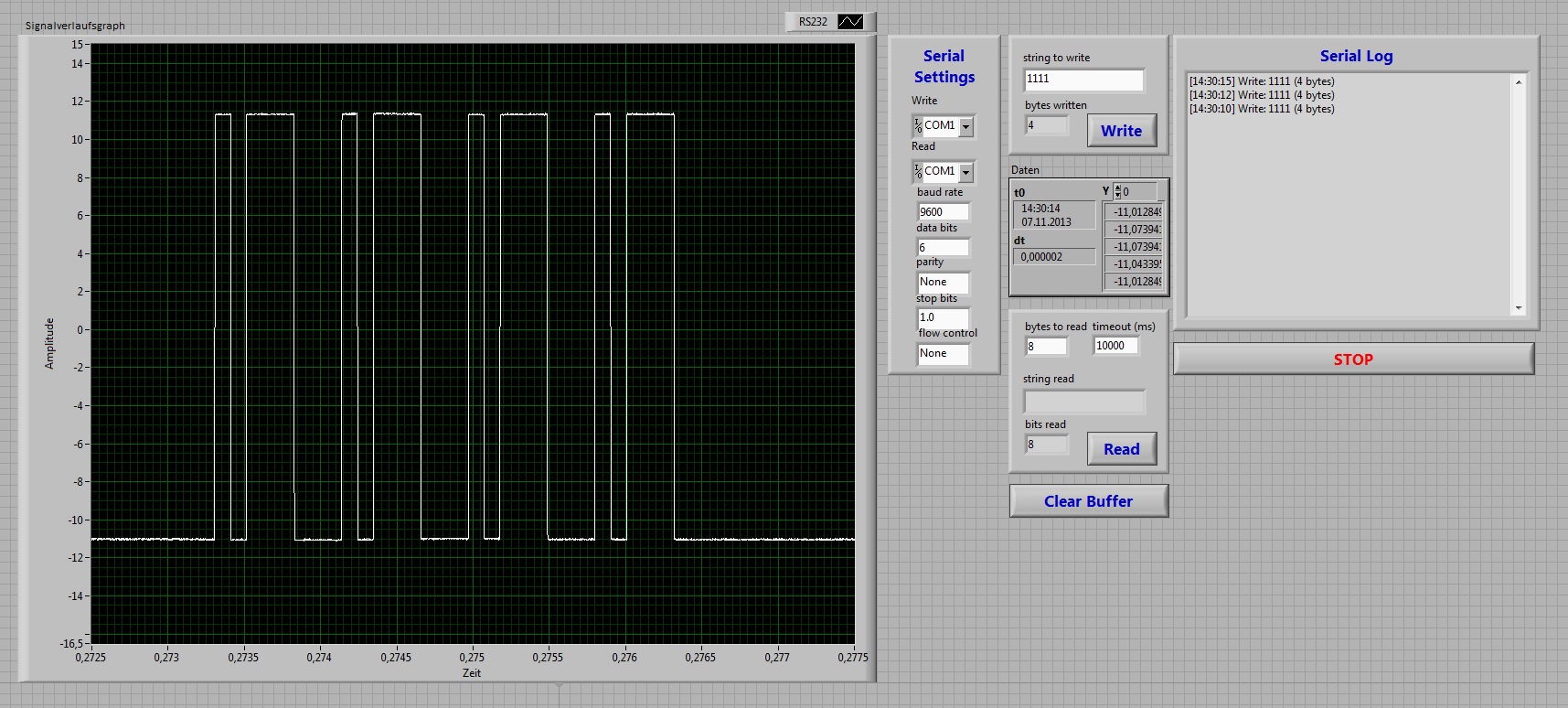Click the data bits field

click(x=943, y=248)
